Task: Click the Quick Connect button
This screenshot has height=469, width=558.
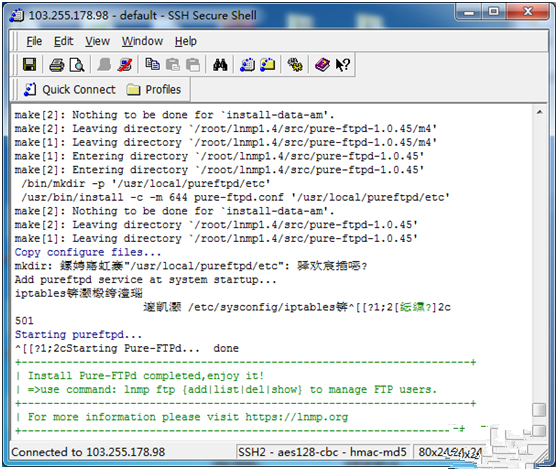Action: pyautogui.click(x=70, y=89)
